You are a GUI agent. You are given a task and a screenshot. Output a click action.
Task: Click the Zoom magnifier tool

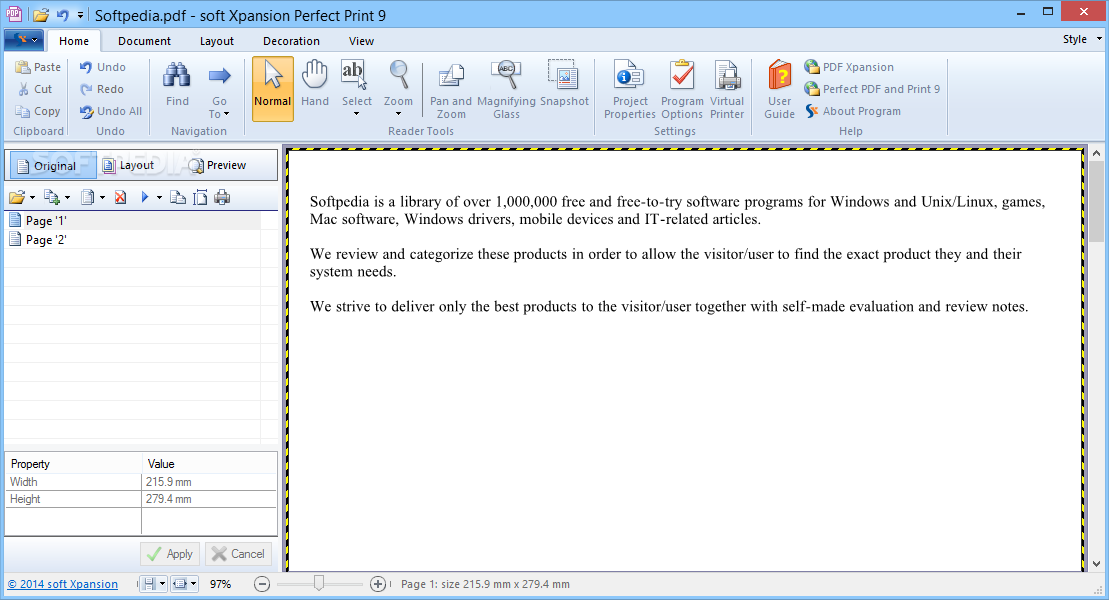[398, 75]
